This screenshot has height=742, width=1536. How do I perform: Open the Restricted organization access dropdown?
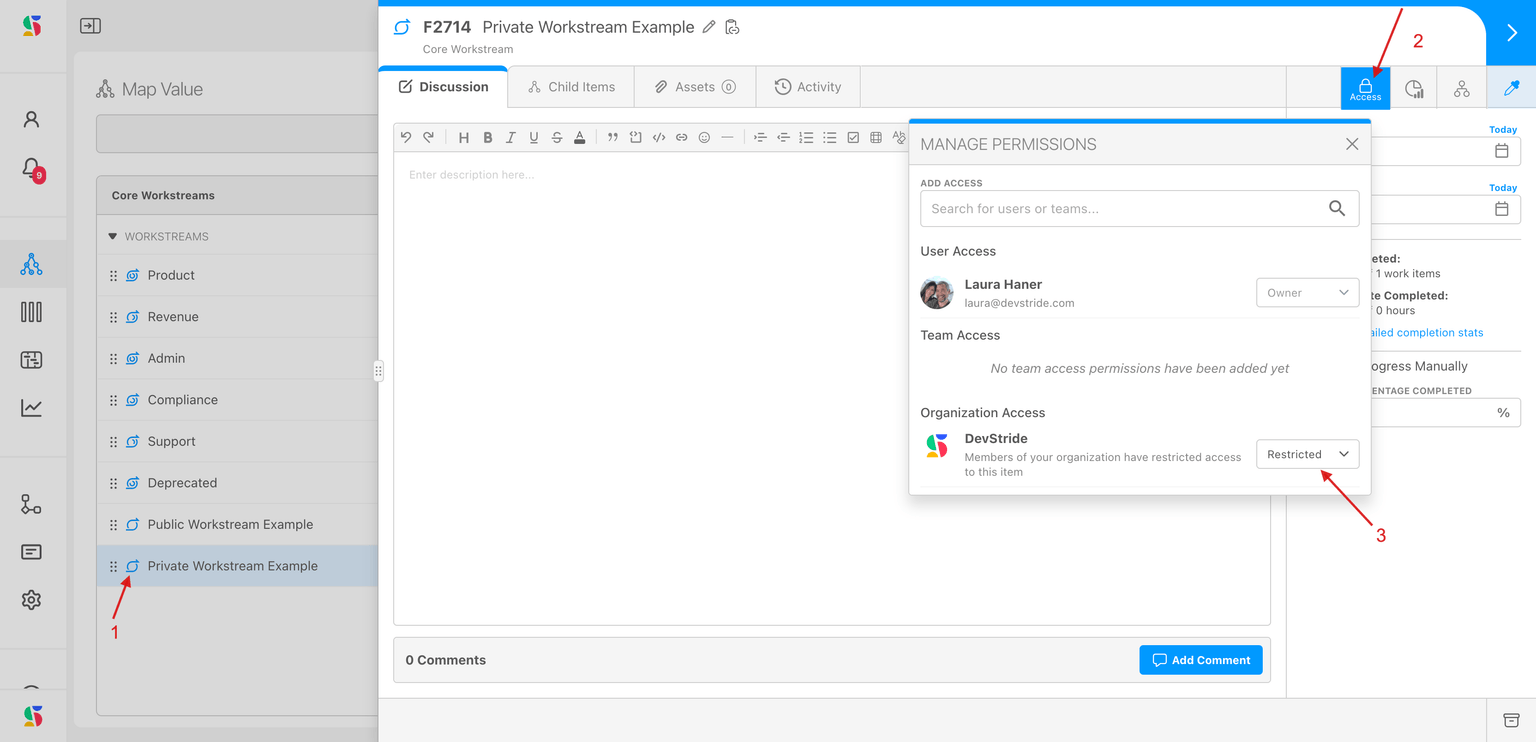[1307, 454]
